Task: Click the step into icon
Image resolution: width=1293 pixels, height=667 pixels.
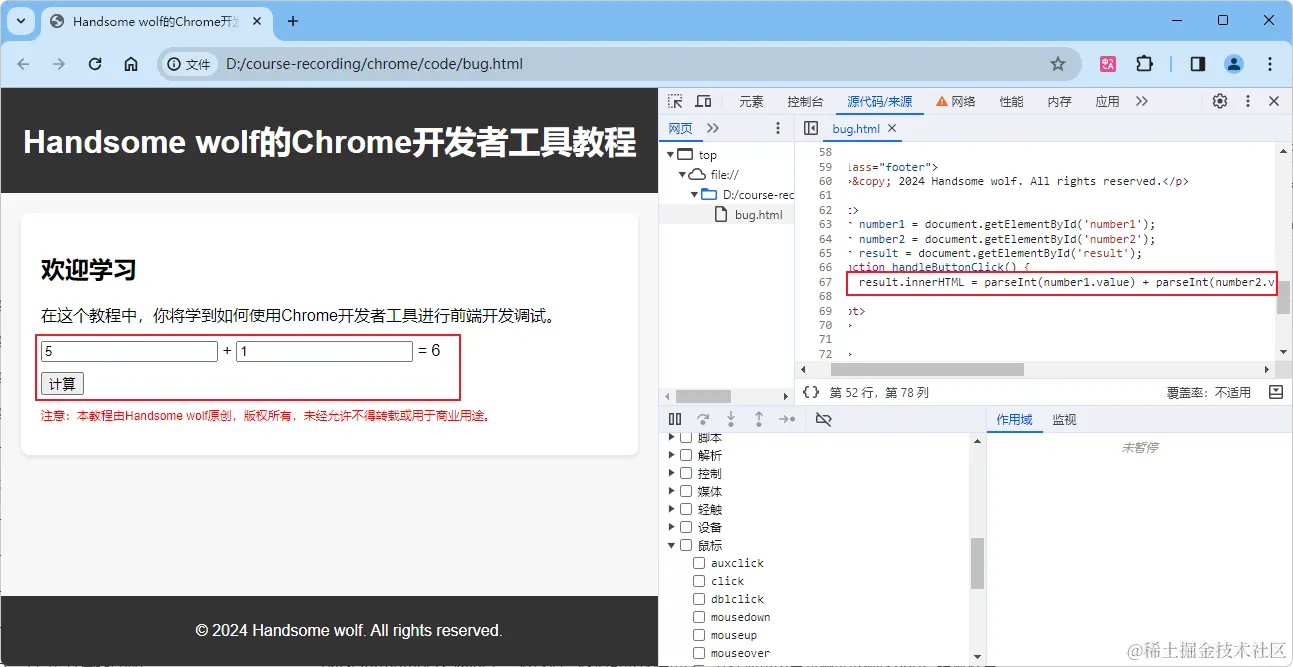Action: (x=731, y=419)
